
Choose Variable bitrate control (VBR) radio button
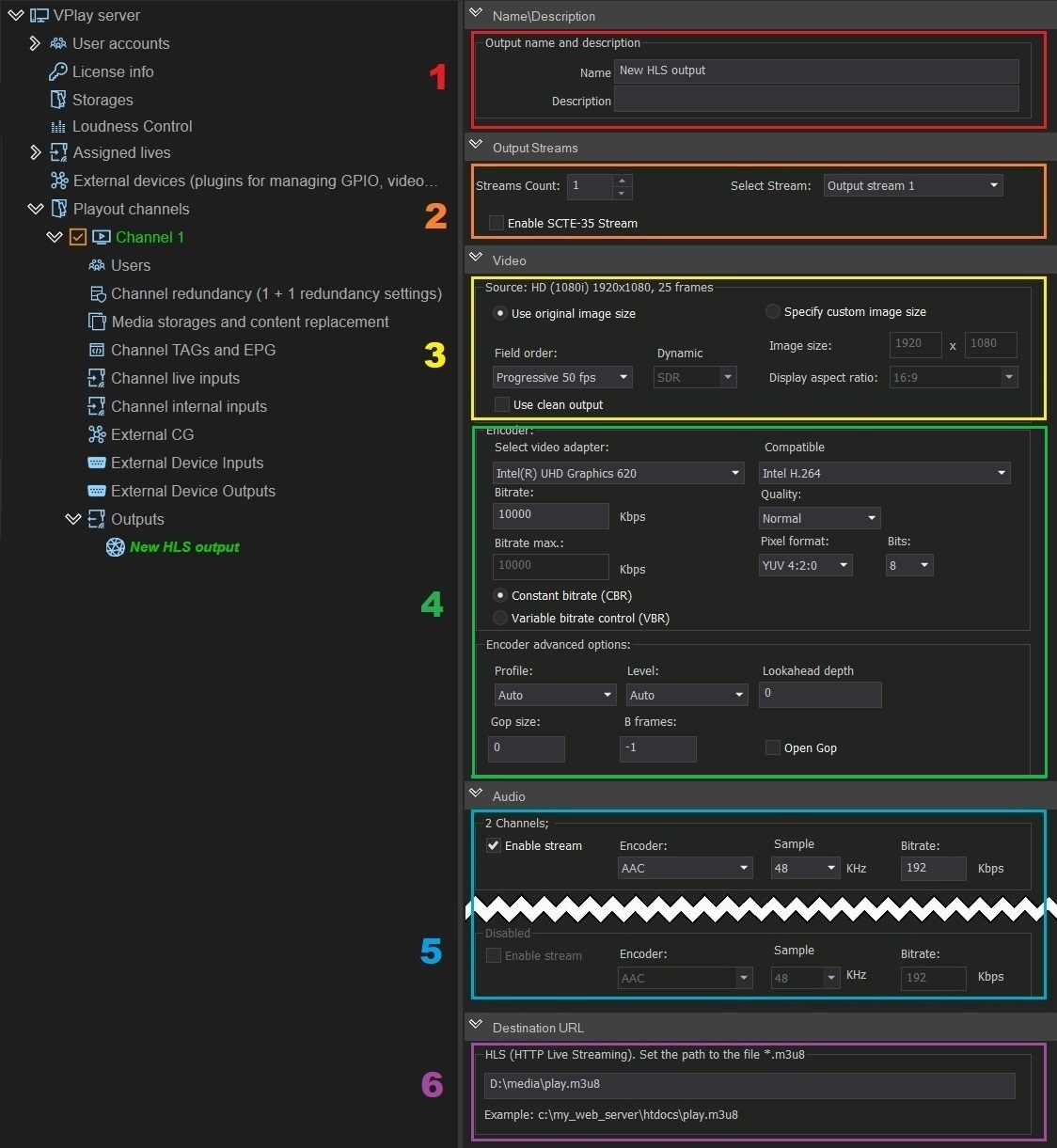[x=500, y=618]
